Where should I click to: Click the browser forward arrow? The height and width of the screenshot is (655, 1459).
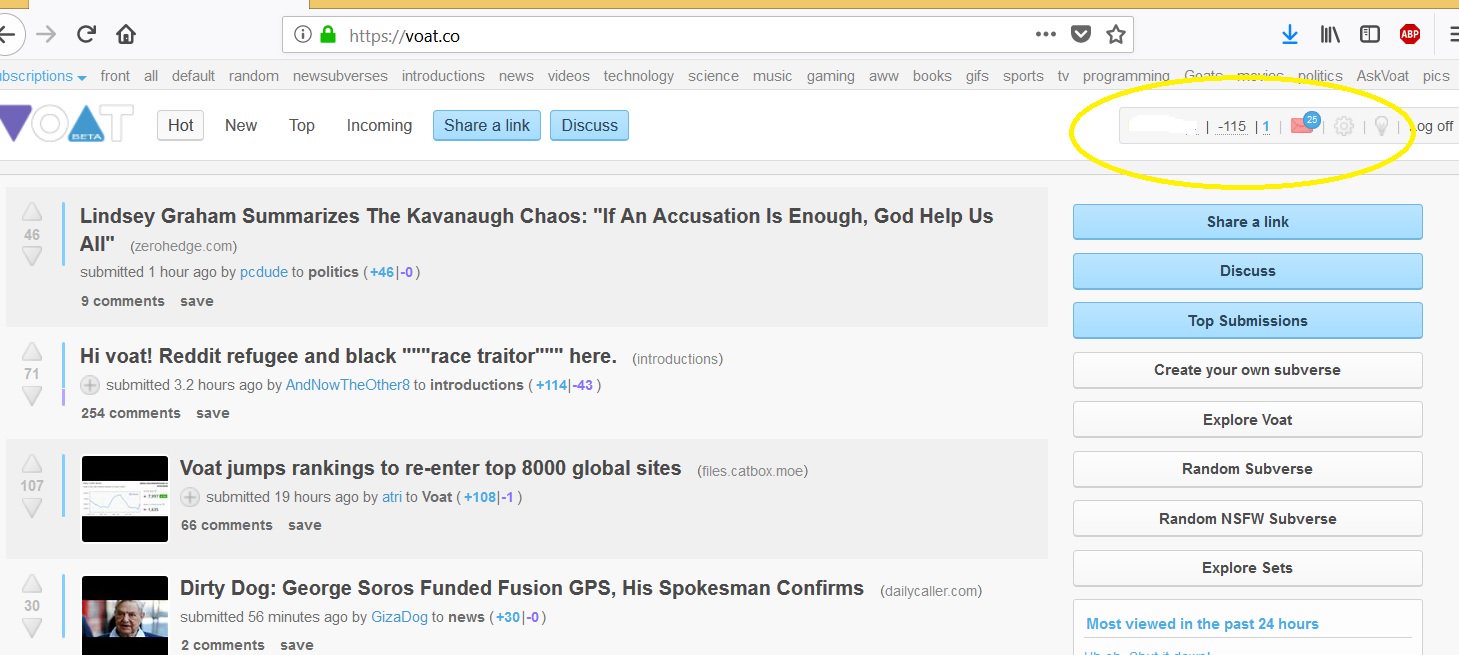pos(46,34)
